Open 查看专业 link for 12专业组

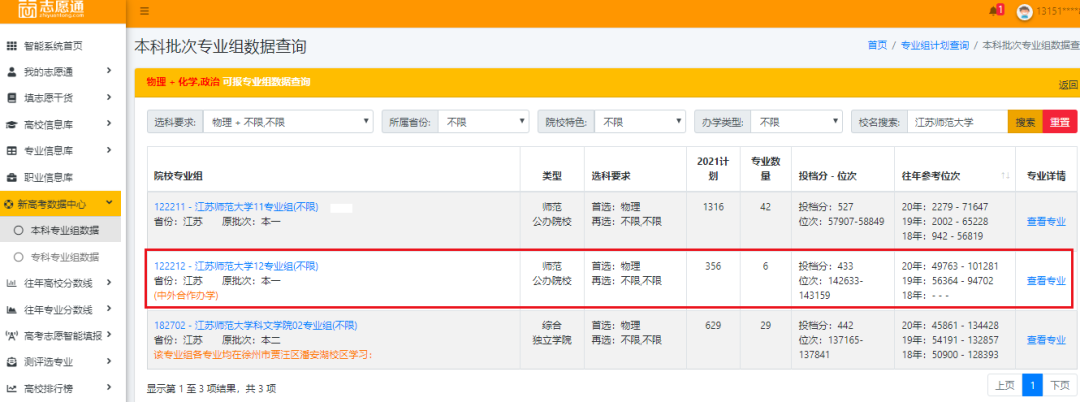pyautogui.click(x=1046, y=281)
